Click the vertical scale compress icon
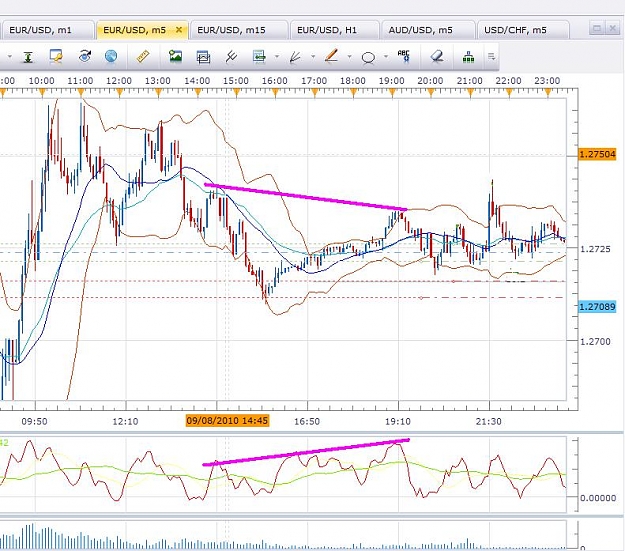This screenshot has height=551, width=625. click(28, 57)
